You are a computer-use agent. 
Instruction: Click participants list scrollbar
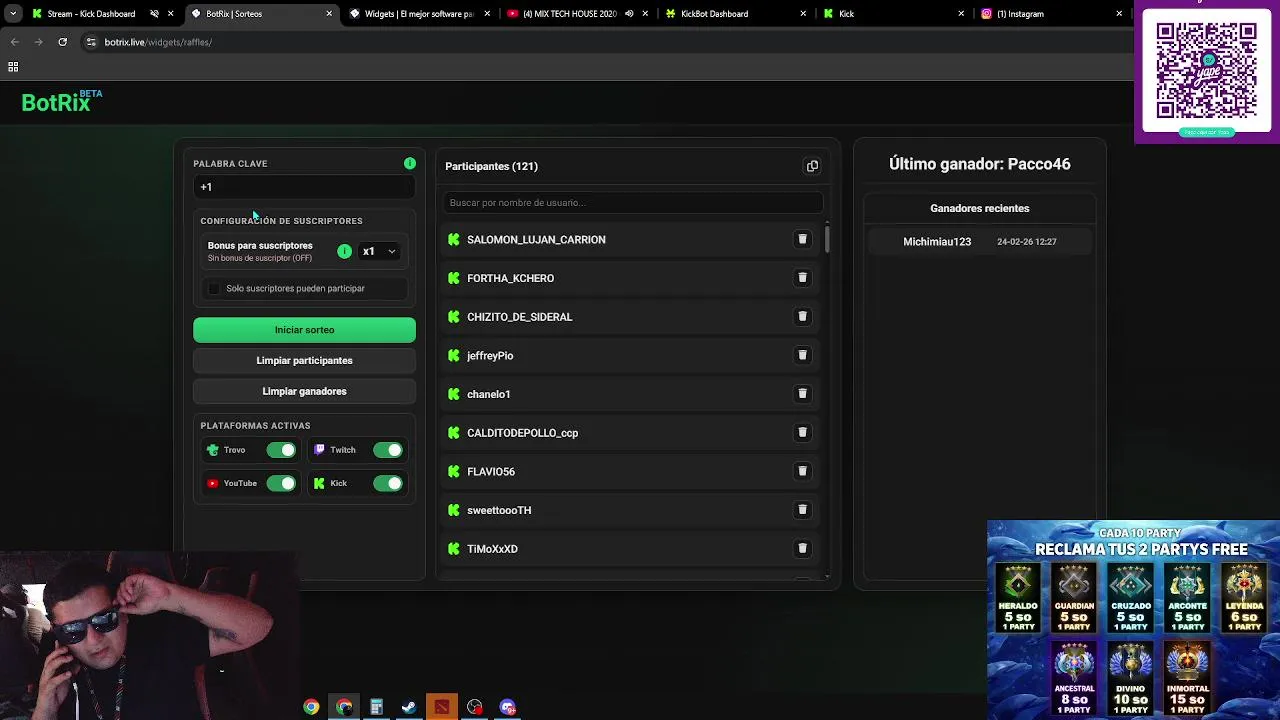tap(827, 239)
